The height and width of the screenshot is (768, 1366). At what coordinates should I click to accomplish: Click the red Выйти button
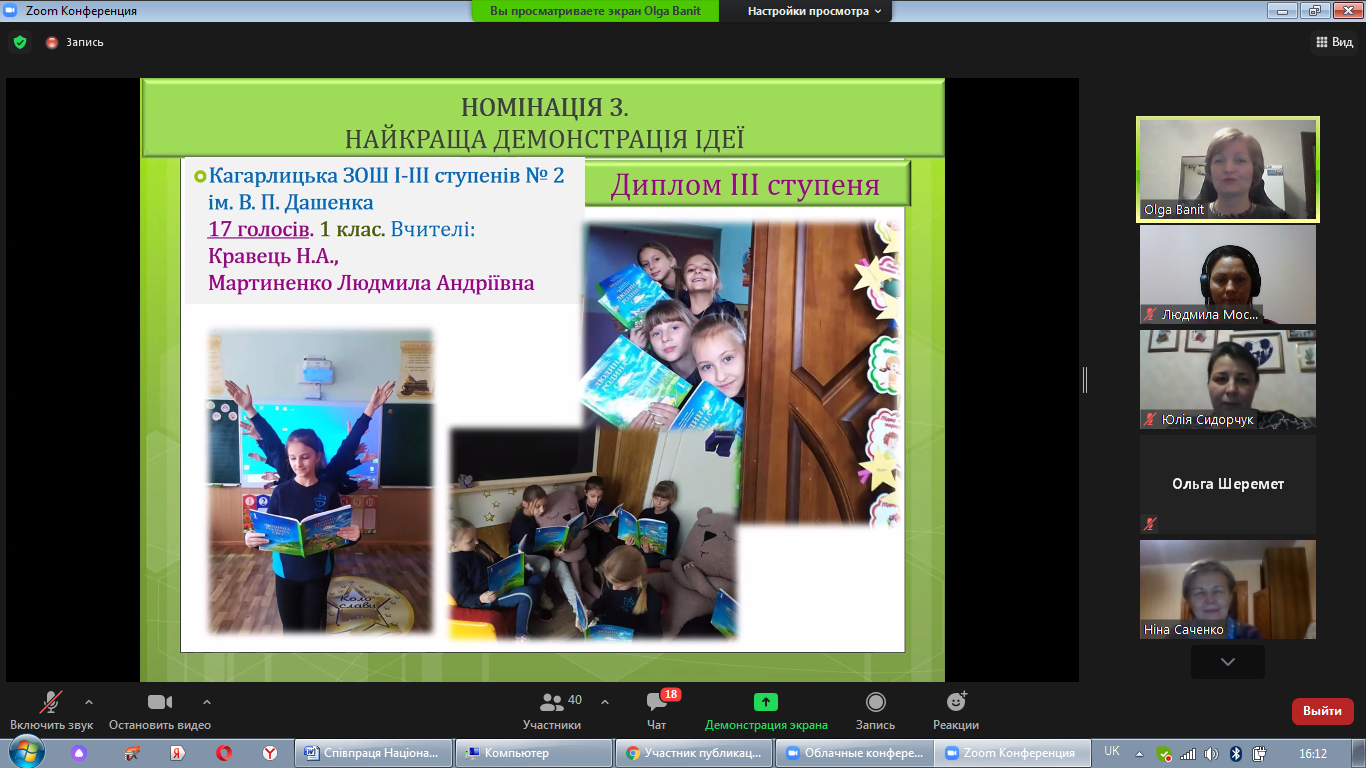[x=1322, y=711]
